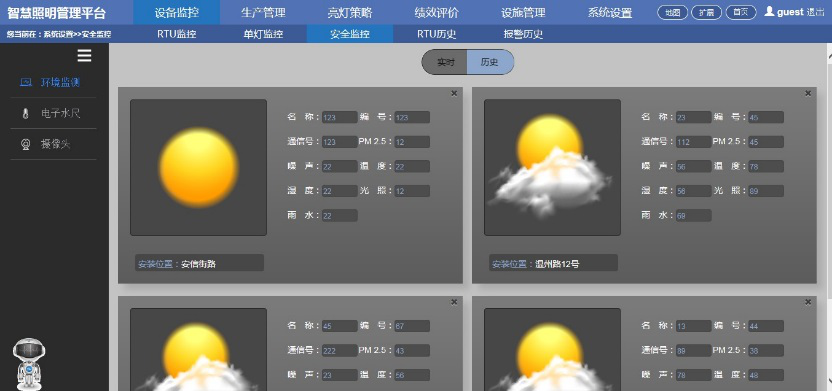Click 湿度 field in 安信街路 card
832x391 pixels.
(340, 191)
